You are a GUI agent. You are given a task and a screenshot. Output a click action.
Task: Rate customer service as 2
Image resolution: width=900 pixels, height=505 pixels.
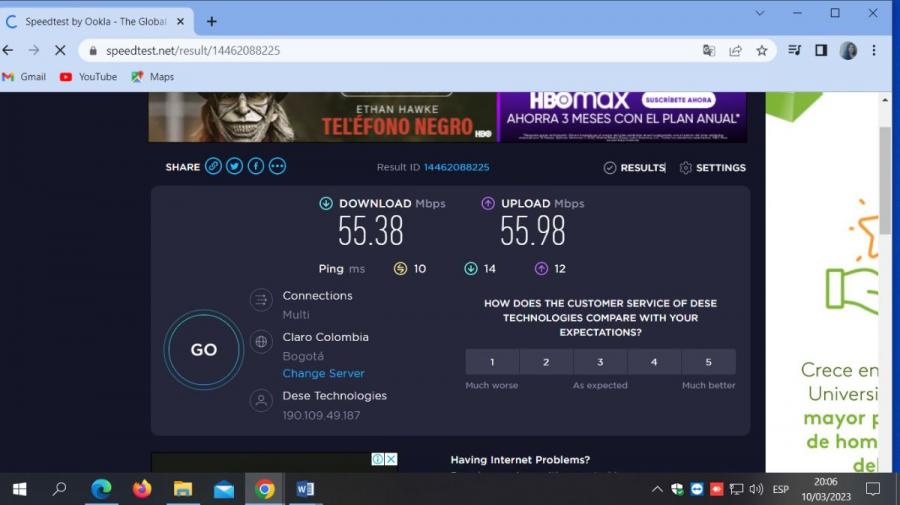tap(546, 362)
